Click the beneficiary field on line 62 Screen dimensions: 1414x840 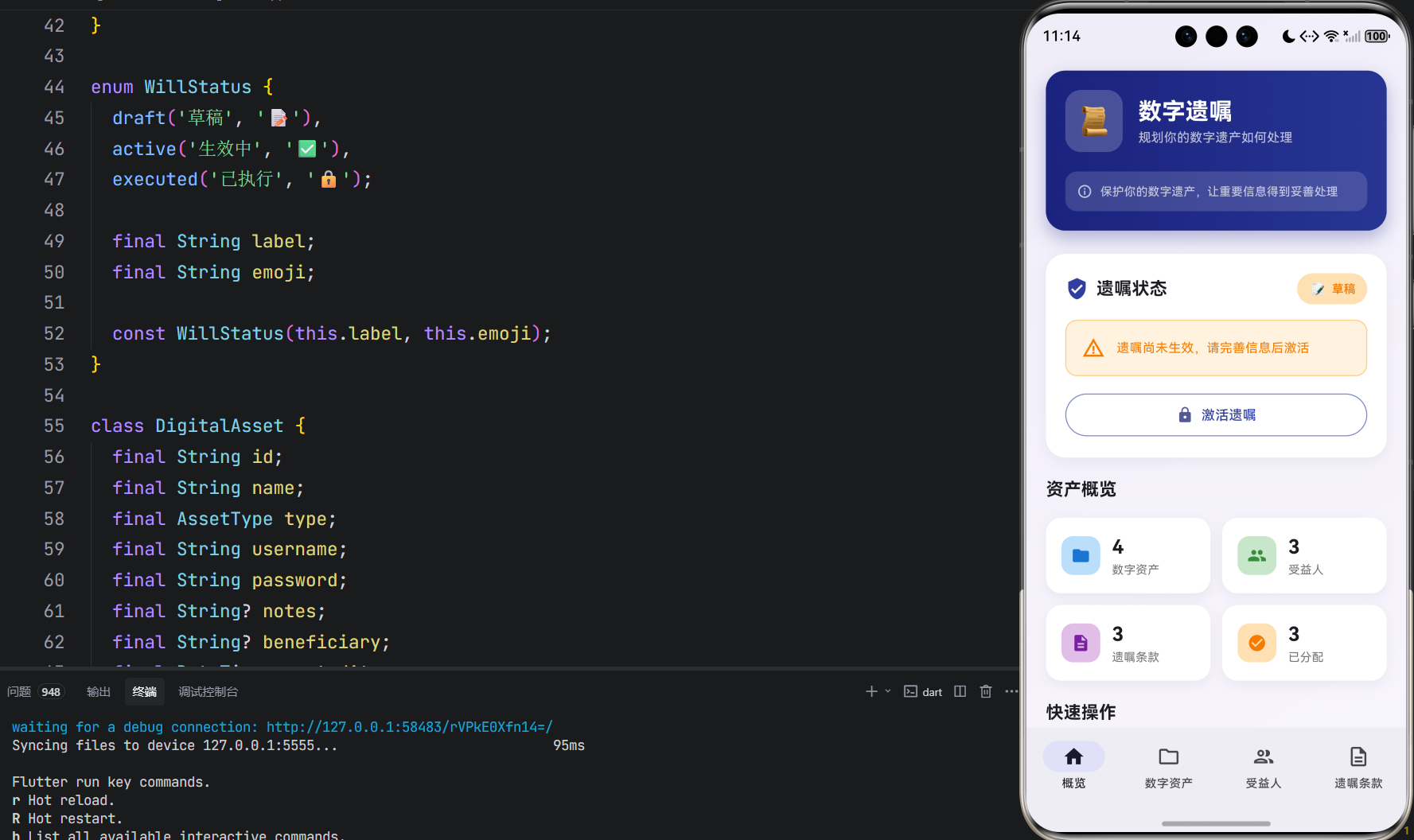(x=321, y=642)
